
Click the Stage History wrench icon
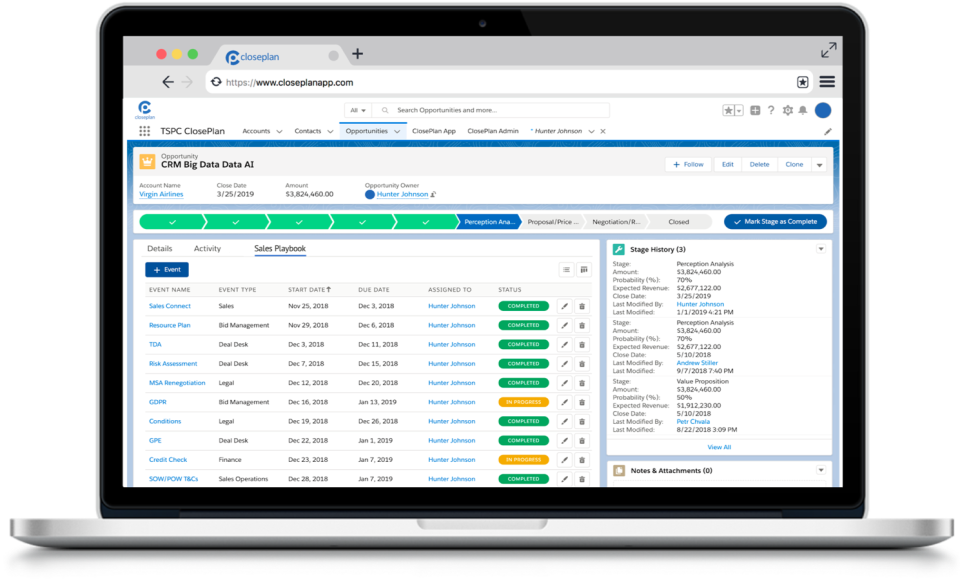[x=618, y=249]
